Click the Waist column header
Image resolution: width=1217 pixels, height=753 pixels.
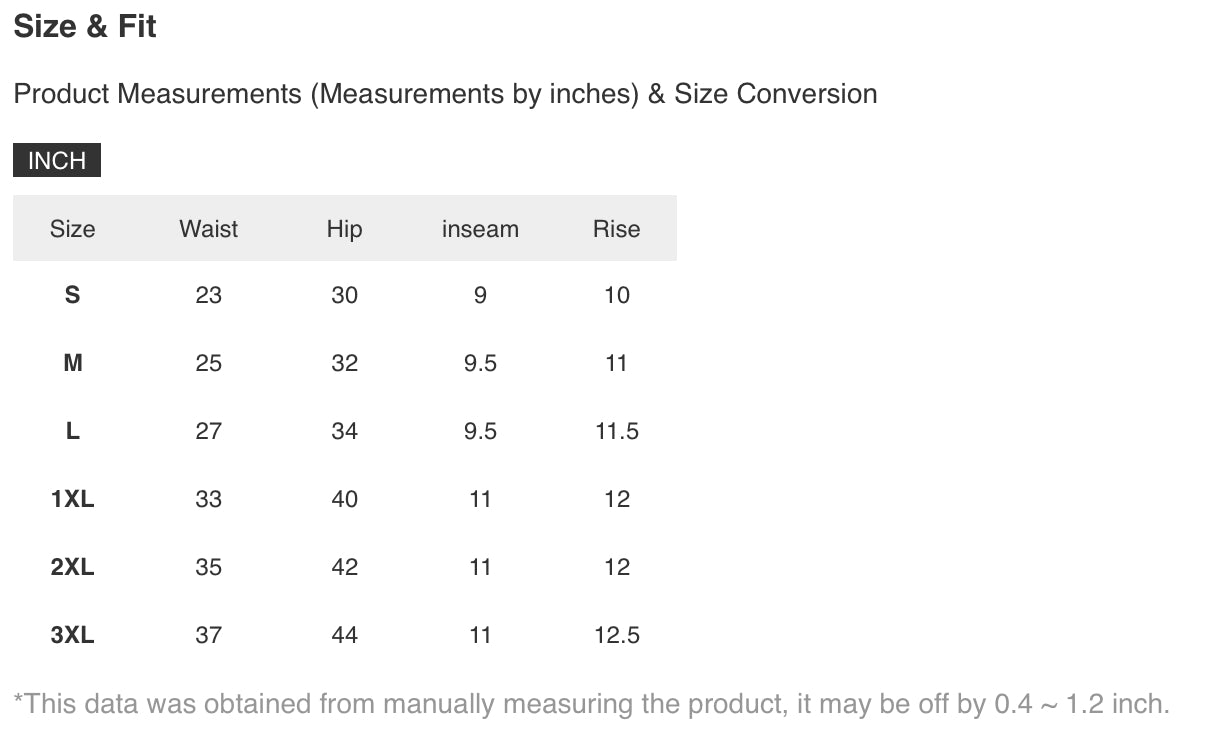click(208, 229)
